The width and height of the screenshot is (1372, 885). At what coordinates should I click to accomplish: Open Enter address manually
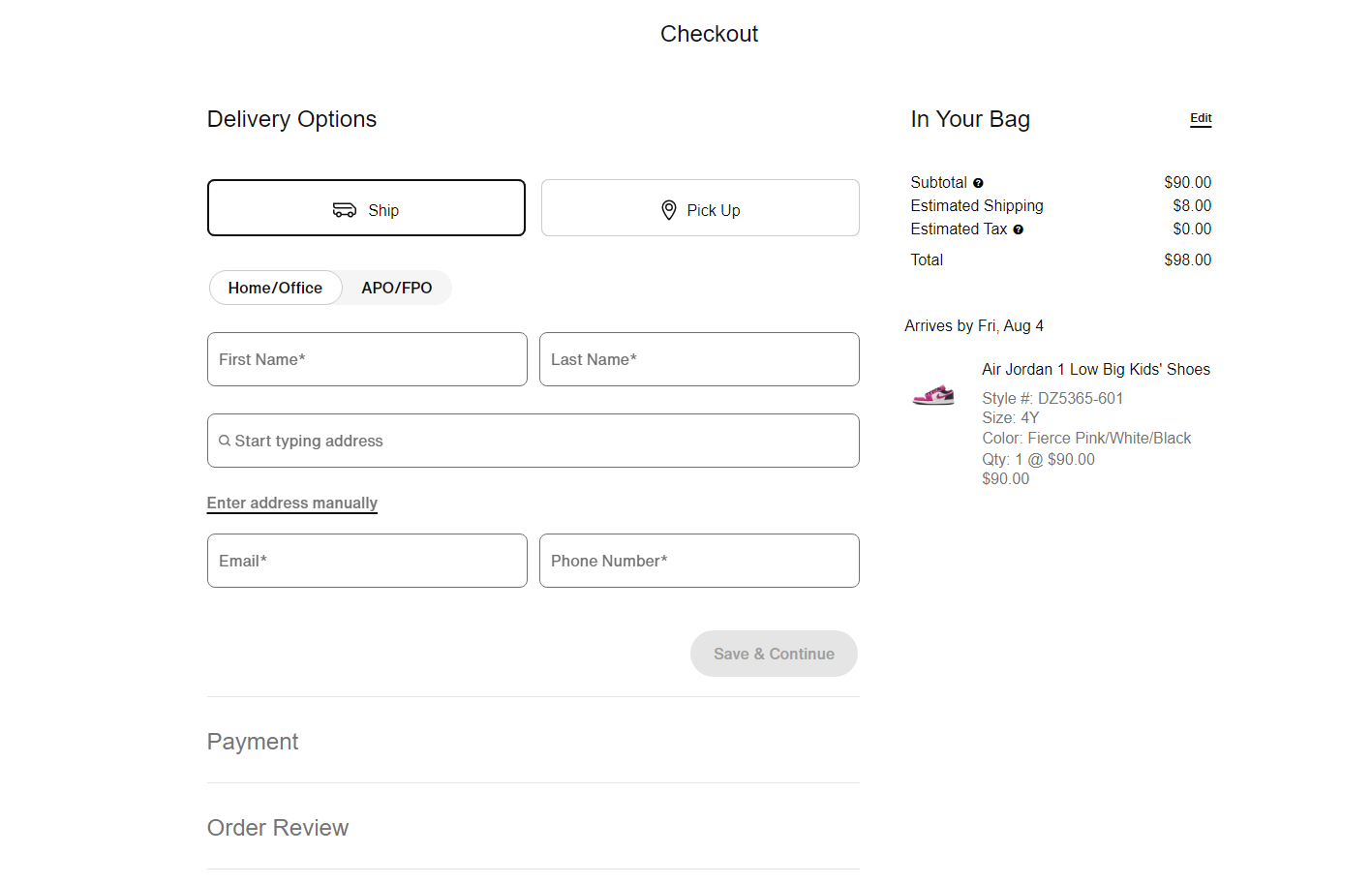point(291,503)
